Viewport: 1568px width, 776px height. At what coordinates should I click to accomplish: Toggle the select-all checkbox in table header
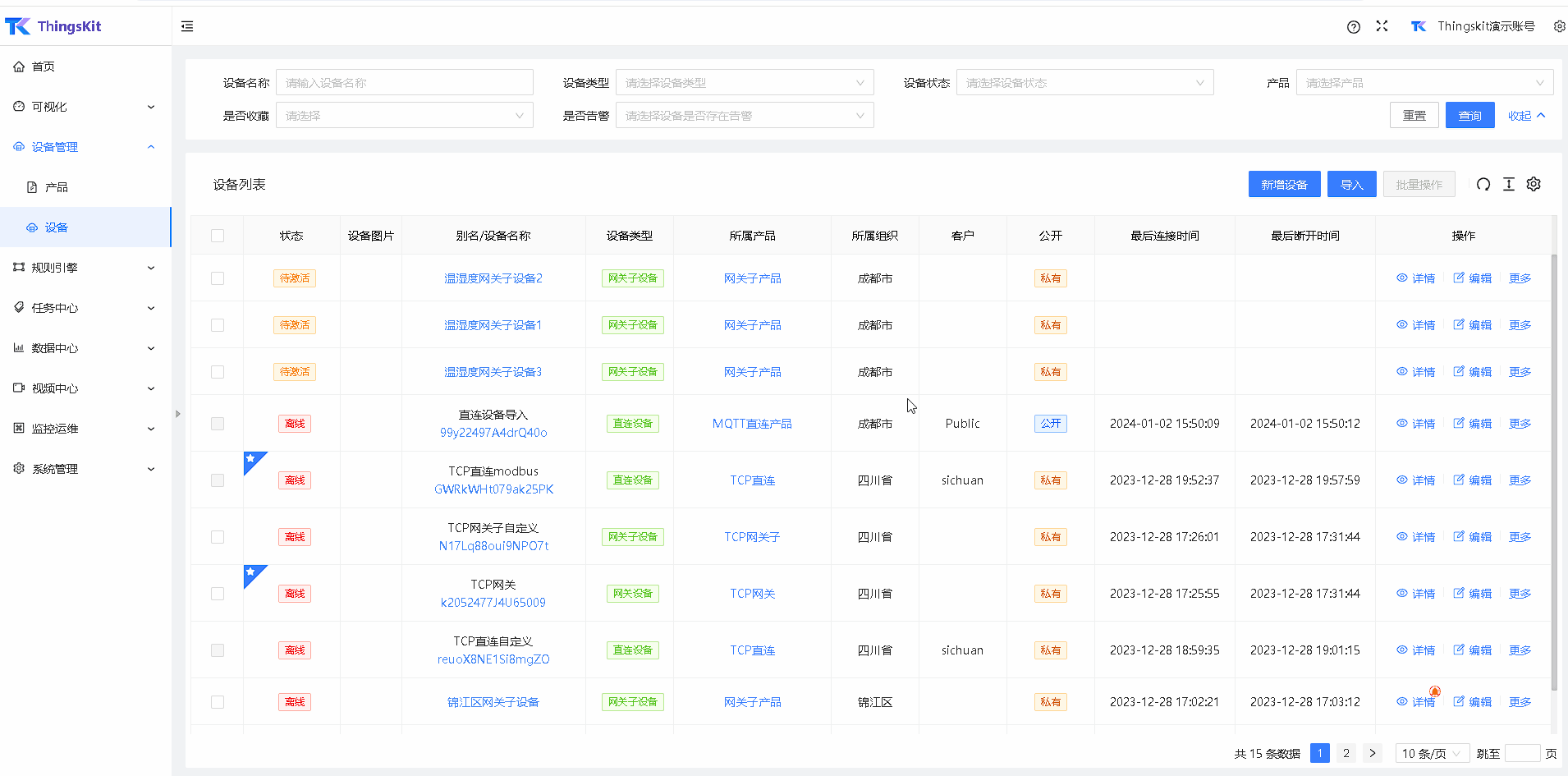tap(218, 236)
